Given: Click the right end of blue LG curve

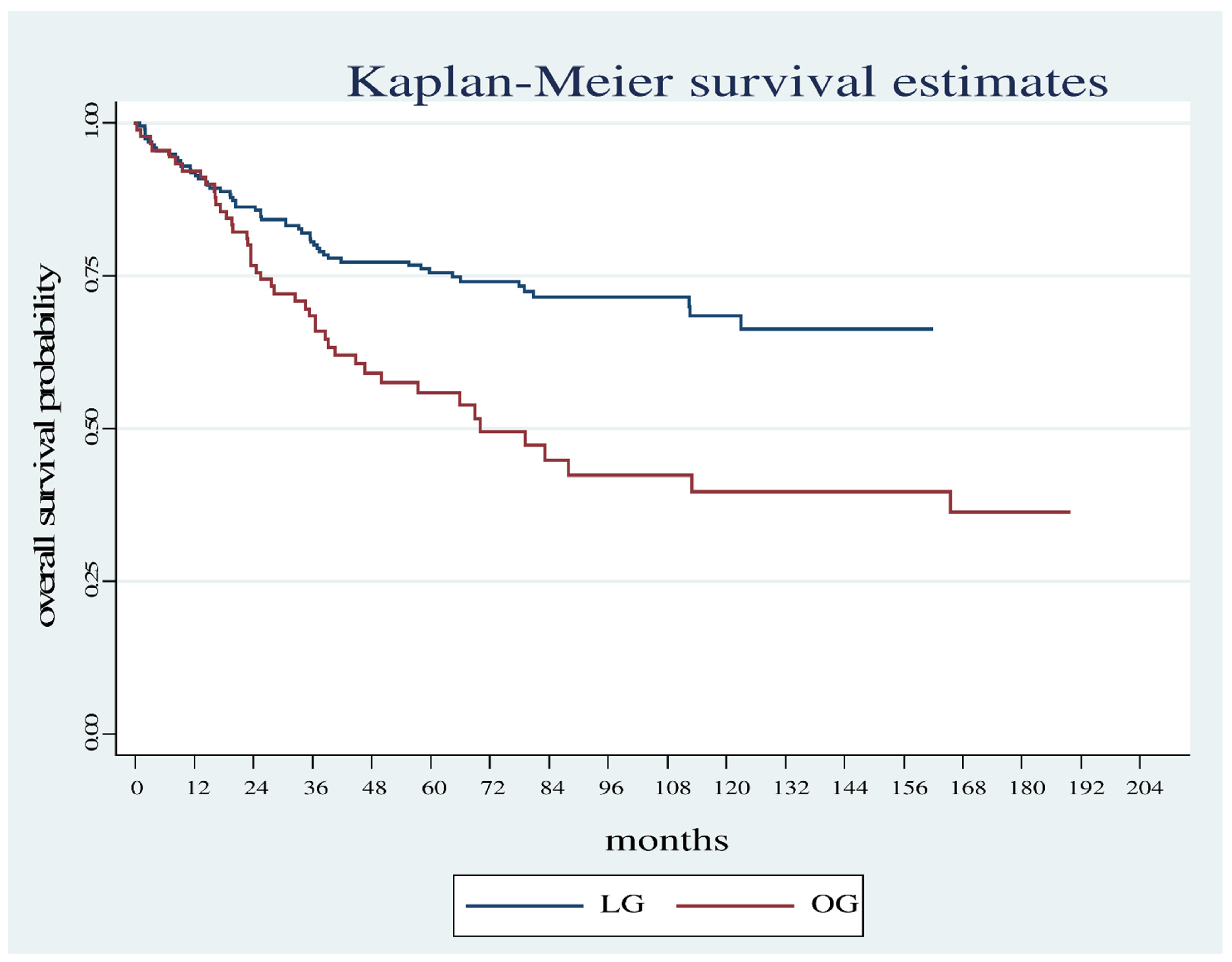Looking at the screenshot, I should 931,329.
